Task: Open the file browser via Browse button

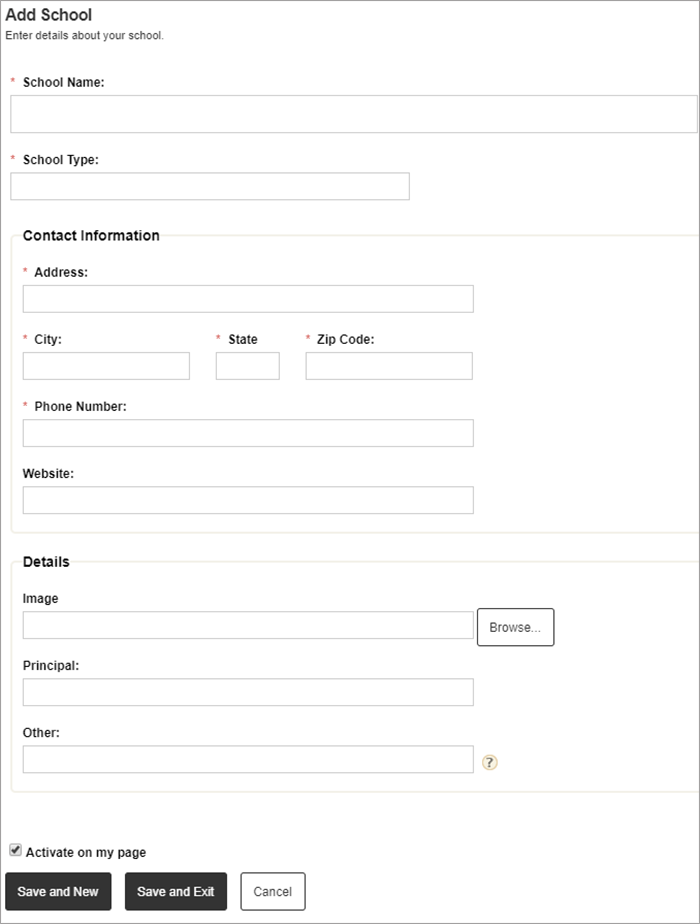Action: pos(515,627)
